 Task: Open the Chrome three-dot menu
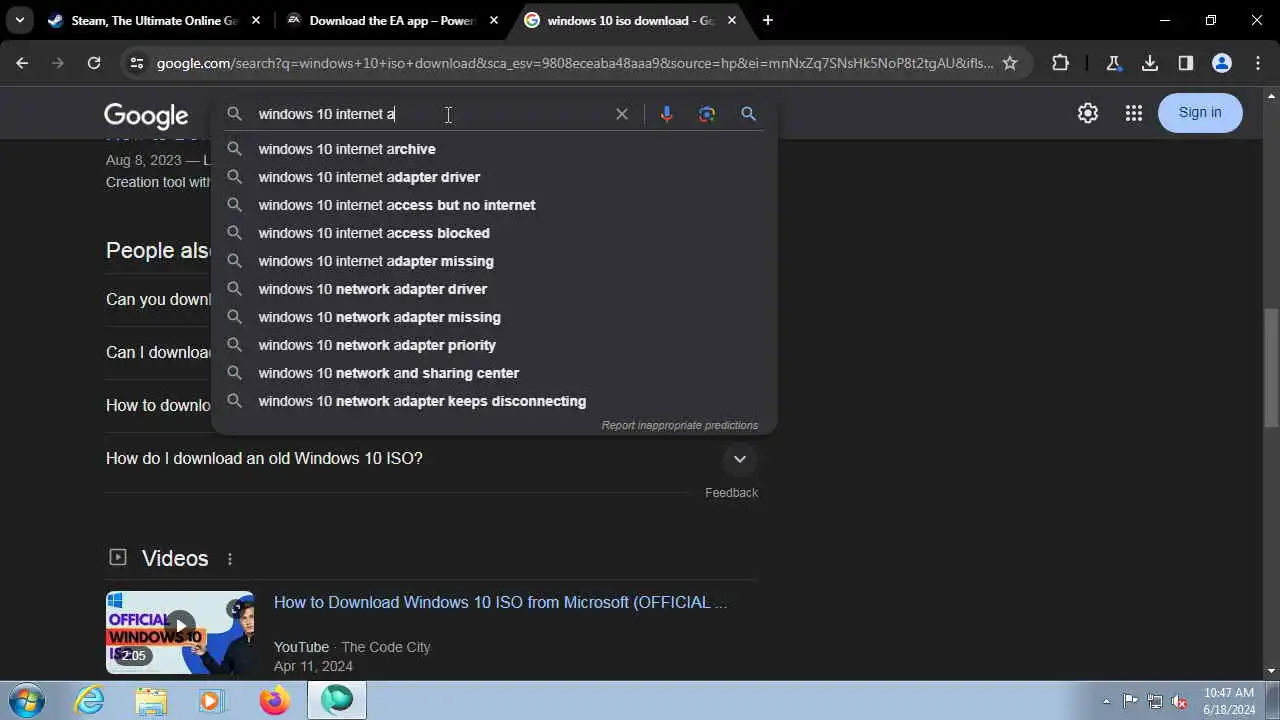(x=1257, y=63)
